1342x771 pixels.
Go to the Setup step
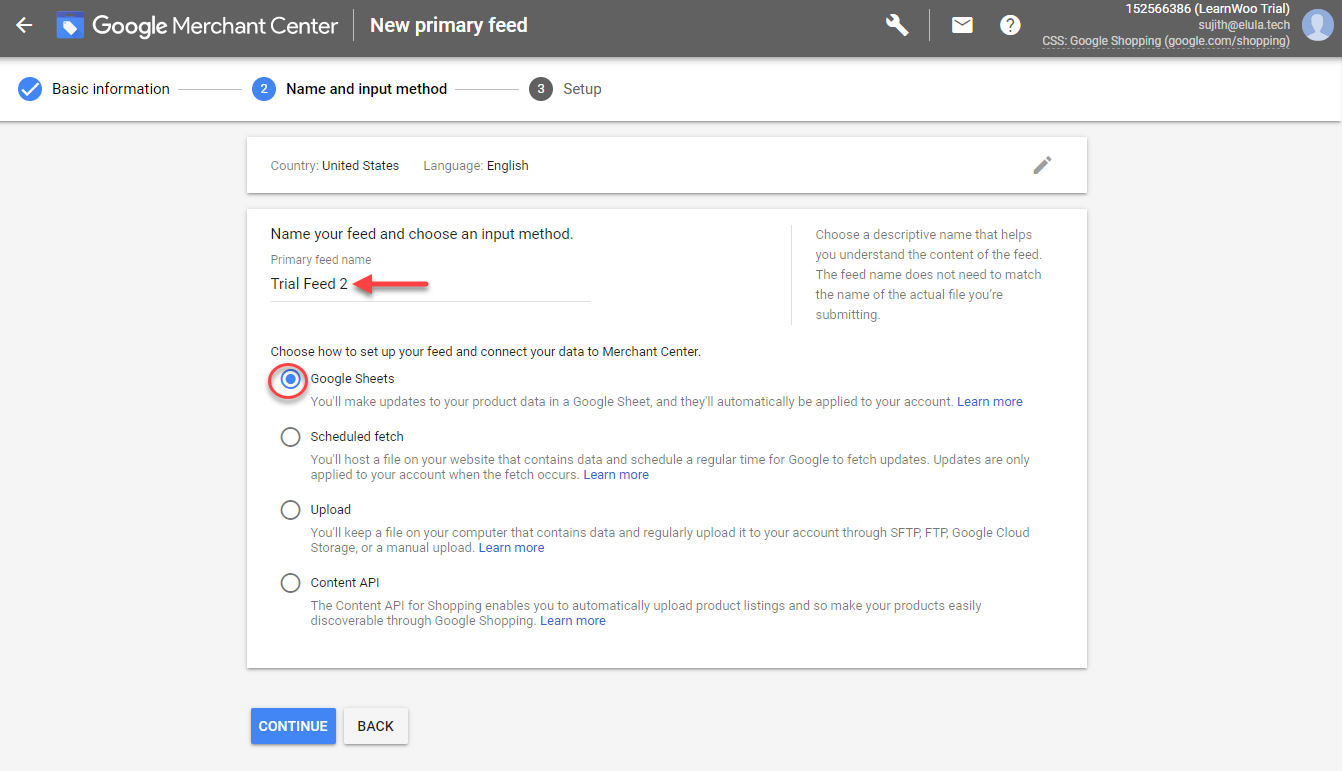click(581, 89)
